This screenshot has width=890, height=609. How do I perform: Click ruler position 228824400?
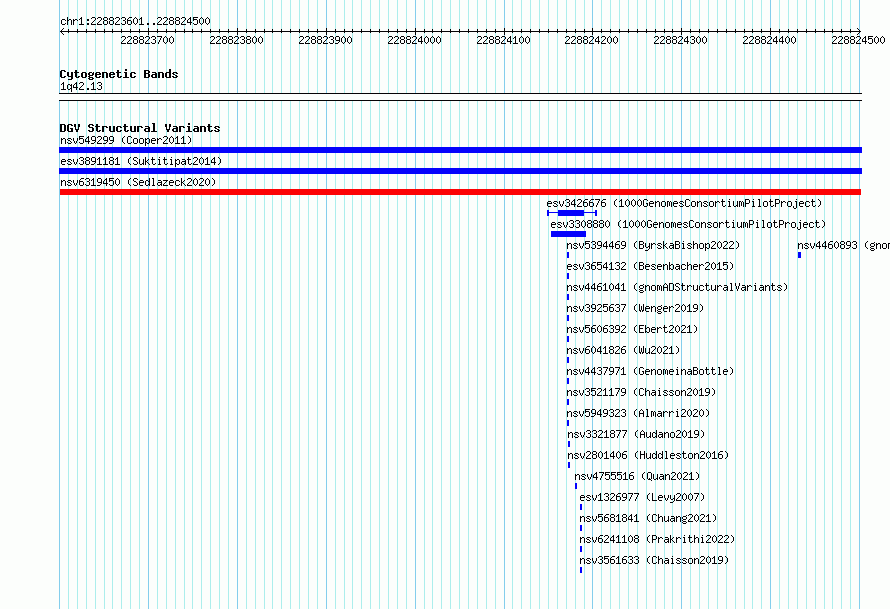pyautogui.click(x=770, y=40)
